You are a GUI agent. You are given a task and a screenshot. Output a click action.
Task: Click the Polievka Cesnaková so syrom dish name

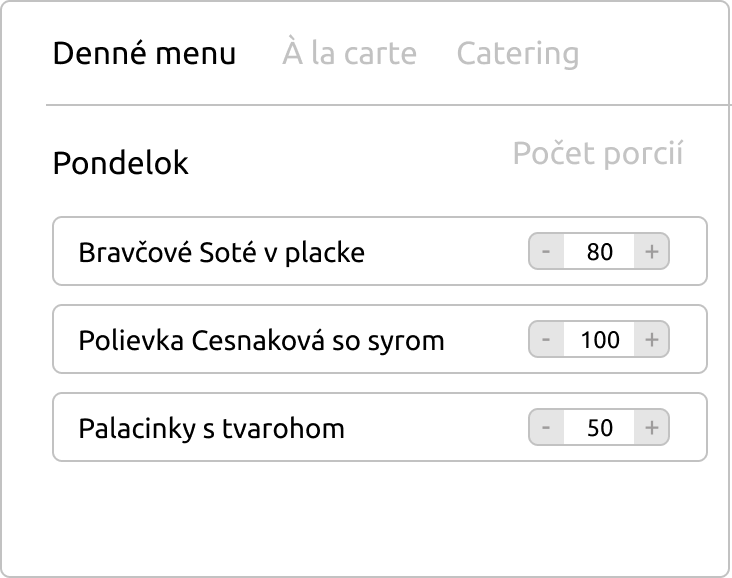click(x=261, y=340)
